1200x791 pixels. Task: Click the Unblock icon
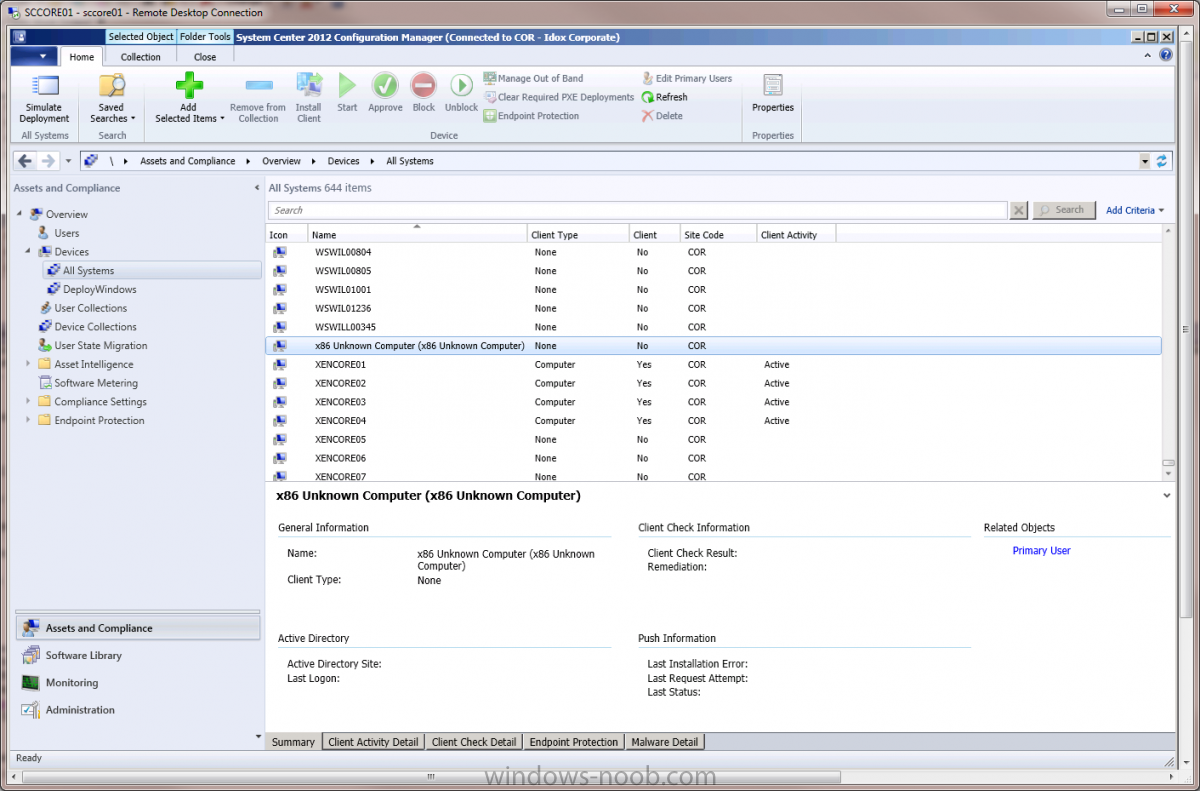coord(461,85)
